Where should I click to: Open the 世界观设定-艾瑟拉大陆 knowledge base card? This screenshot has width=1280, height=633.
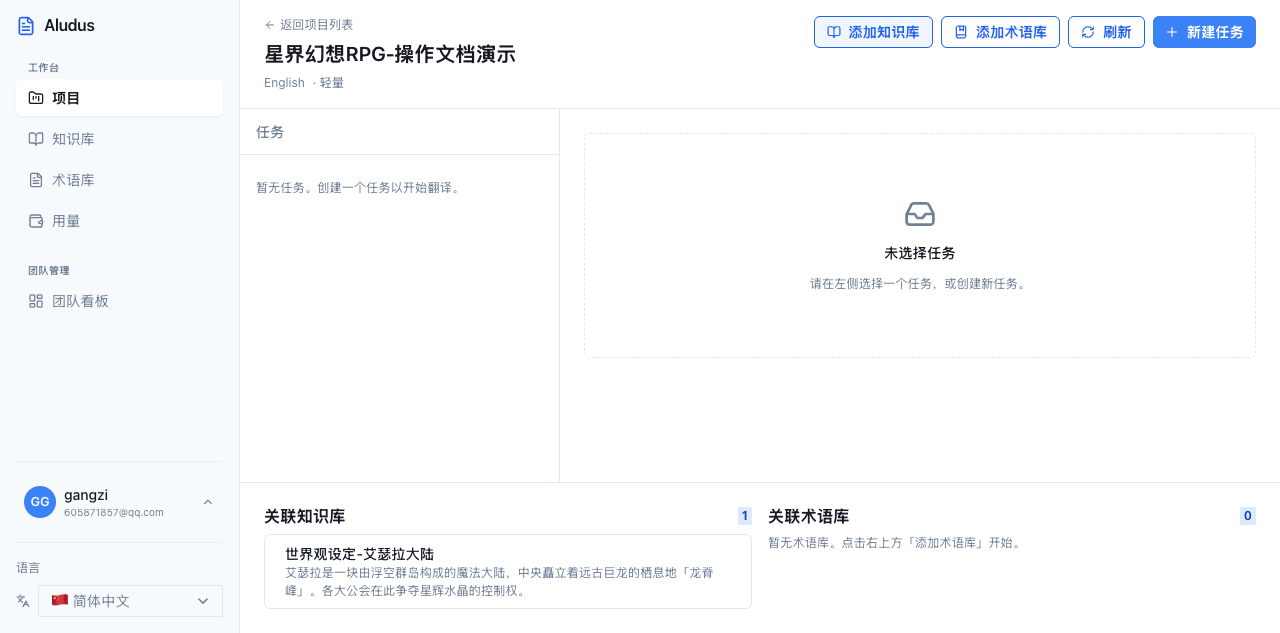[x=508, y=571]
